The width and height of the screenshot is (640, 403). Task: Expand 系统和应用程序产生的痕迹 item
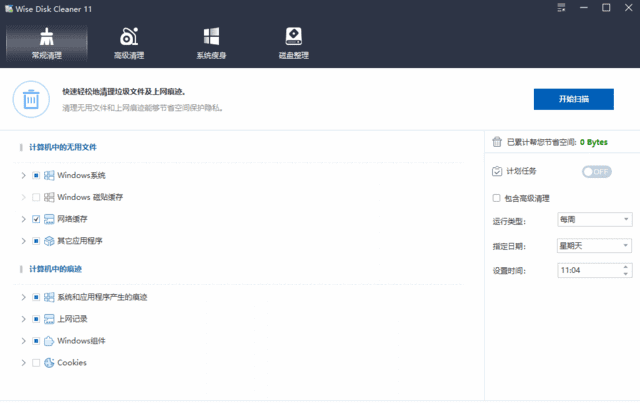23,297
